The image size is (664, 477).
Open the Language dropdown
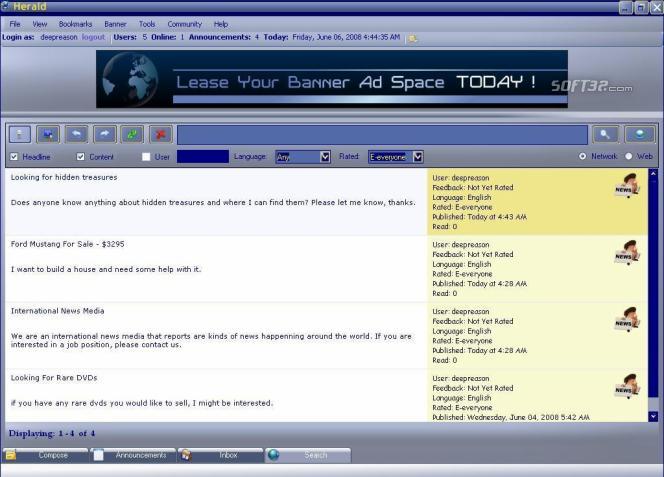324,157
